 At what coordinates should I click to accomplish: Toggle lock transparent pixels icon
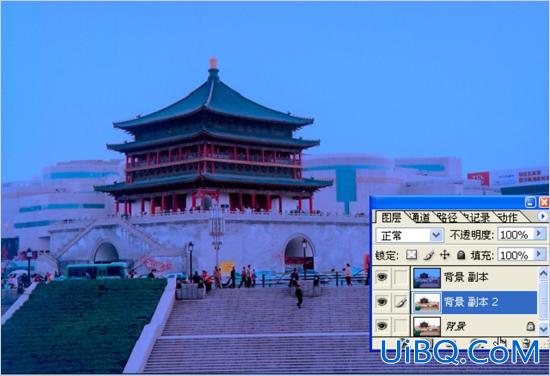[411, 255]
